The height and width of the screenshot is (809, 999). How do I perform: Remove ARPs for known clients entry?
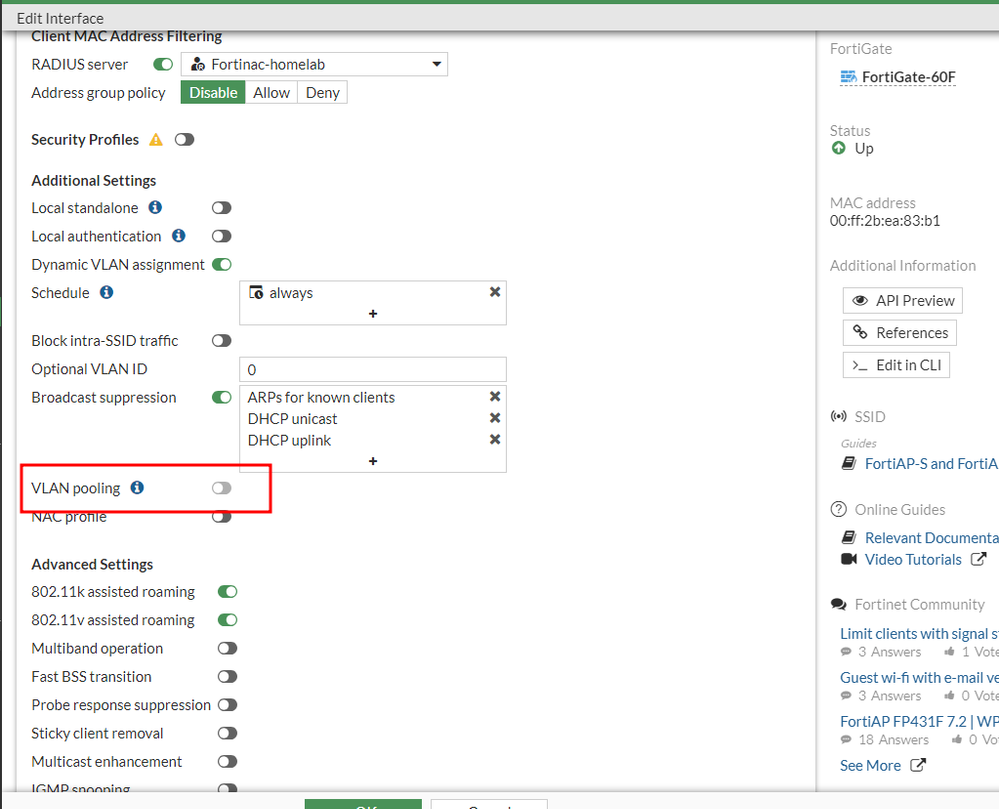pos(494,396)
